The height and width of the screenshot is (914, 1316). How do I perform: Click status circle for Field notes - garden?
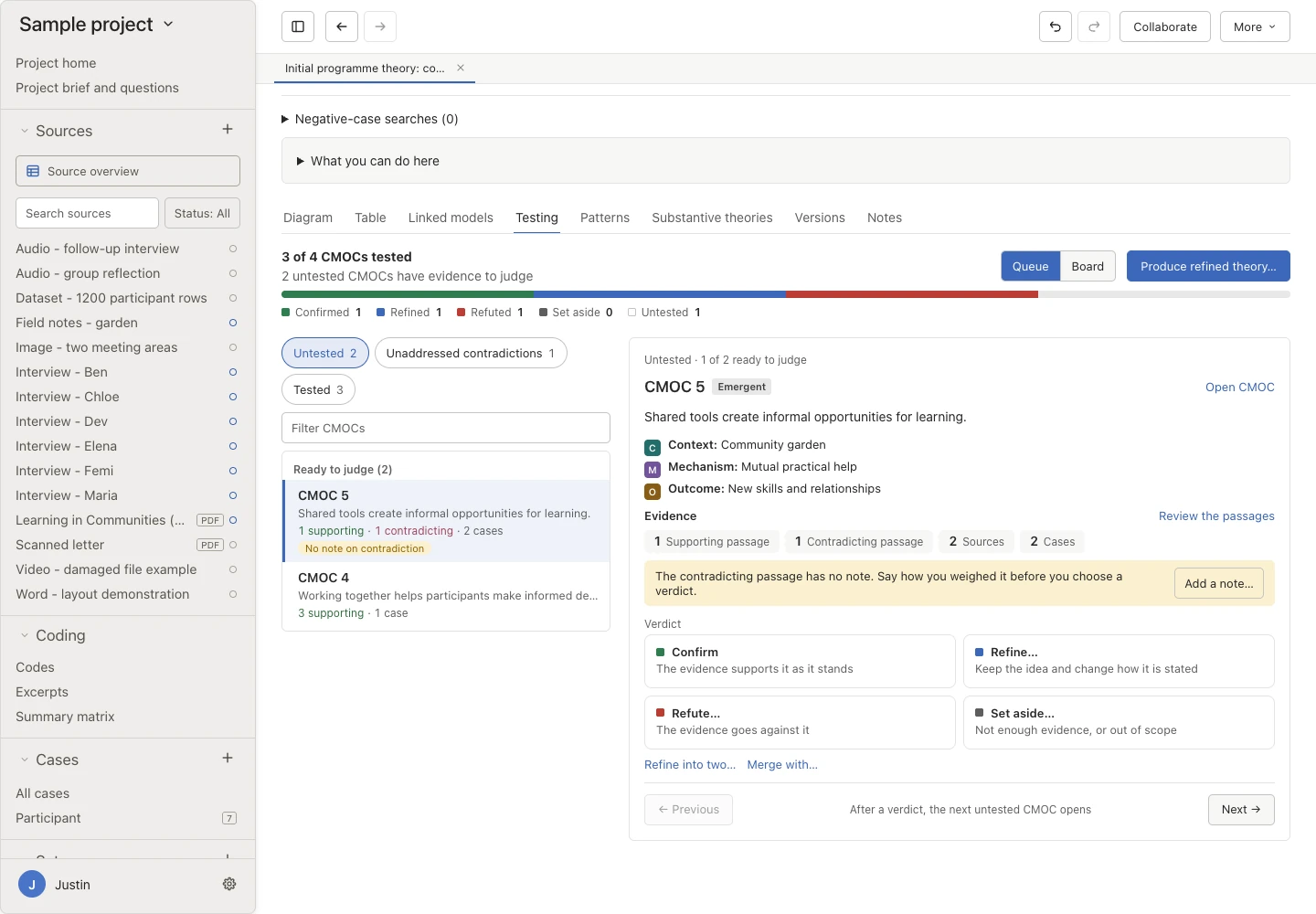click(233, 323)
